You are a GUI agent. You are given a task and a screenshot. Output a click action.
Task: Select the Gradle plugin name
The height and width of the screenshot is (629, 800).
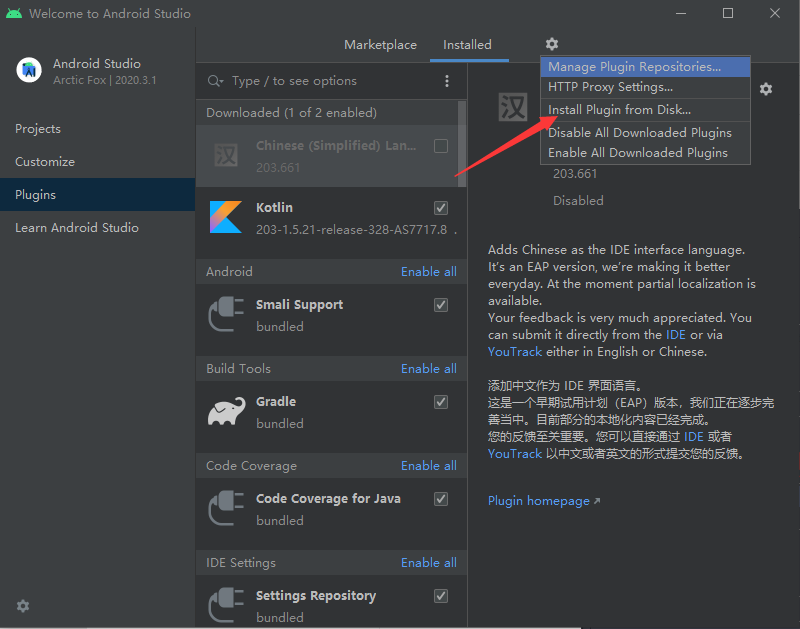pos(276,402)
